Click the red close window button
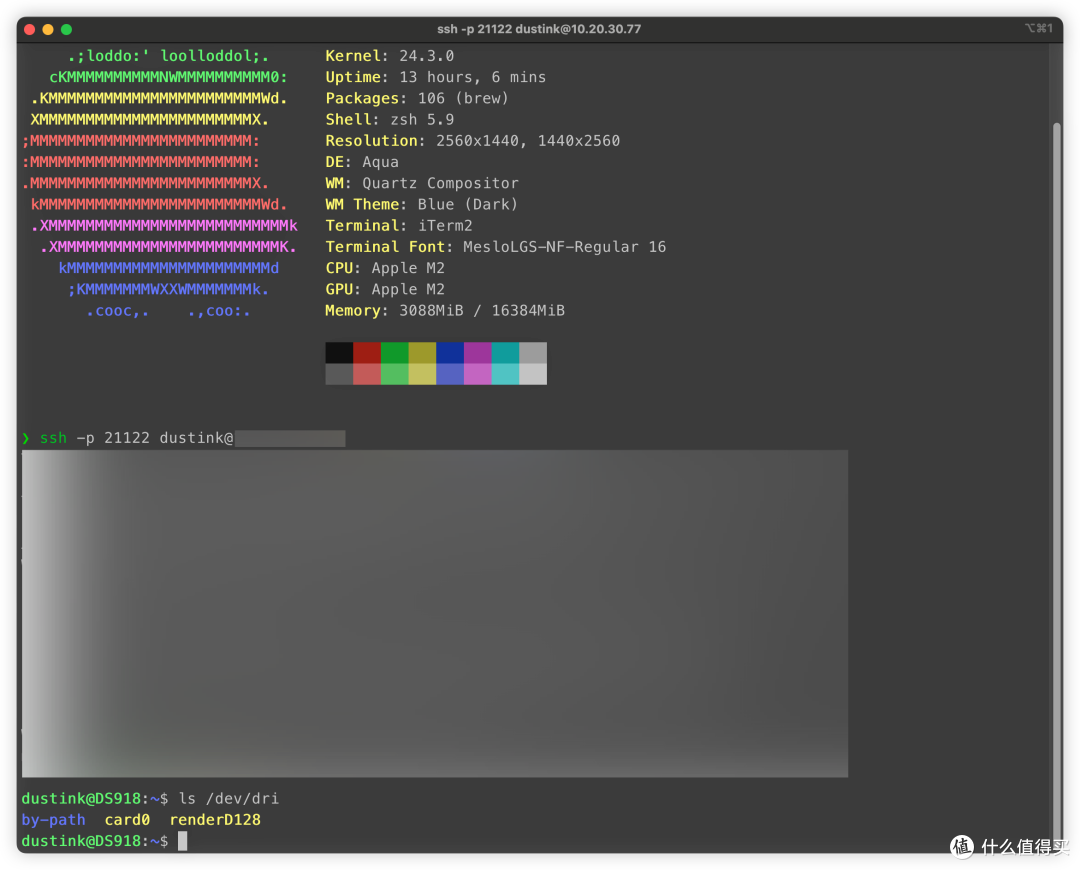Screen dimensions: 1080x870 [x=29, y=29]
